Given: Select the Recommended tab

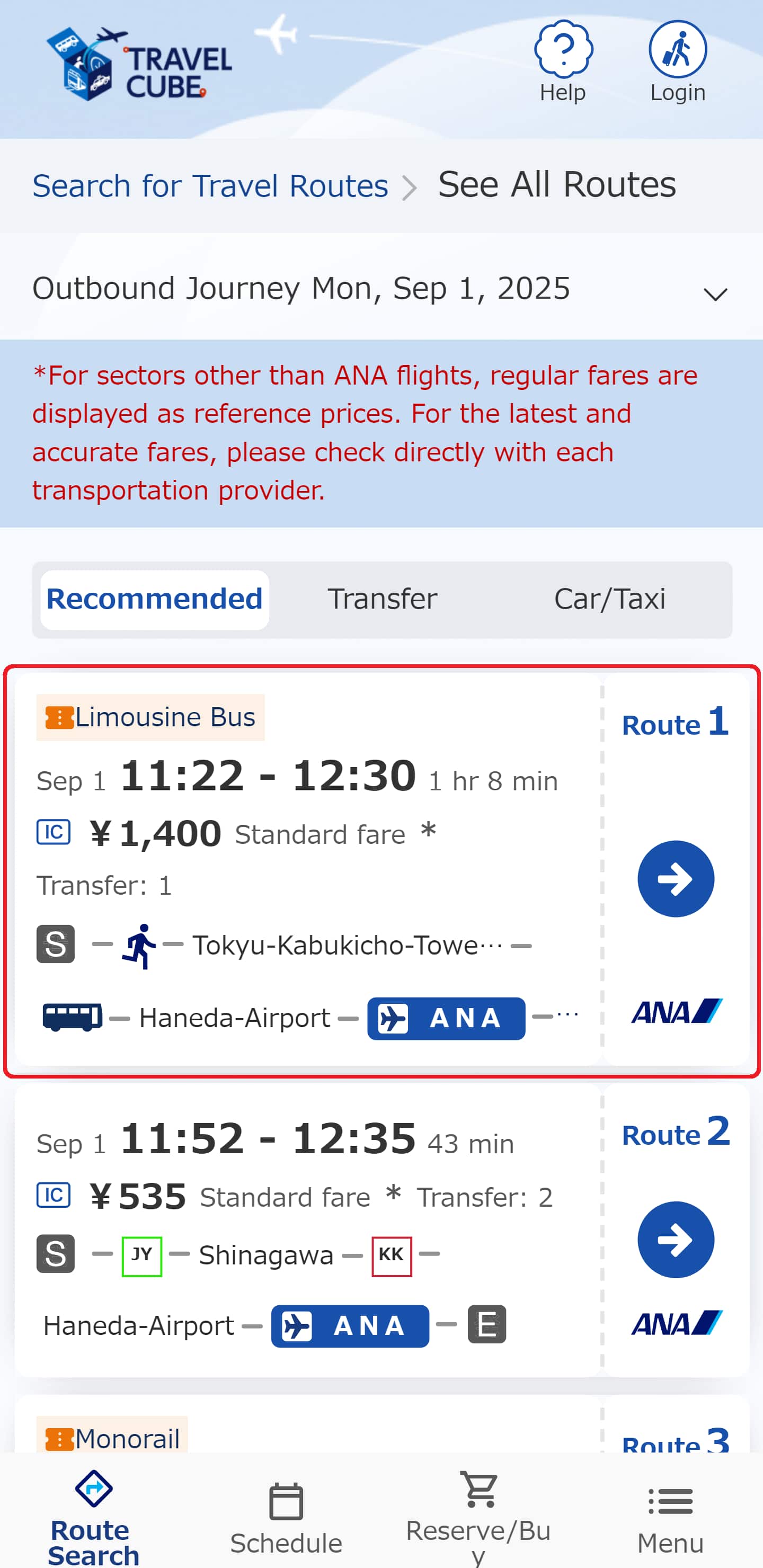Looking at the screenshot, I should [x=155, y=599].
